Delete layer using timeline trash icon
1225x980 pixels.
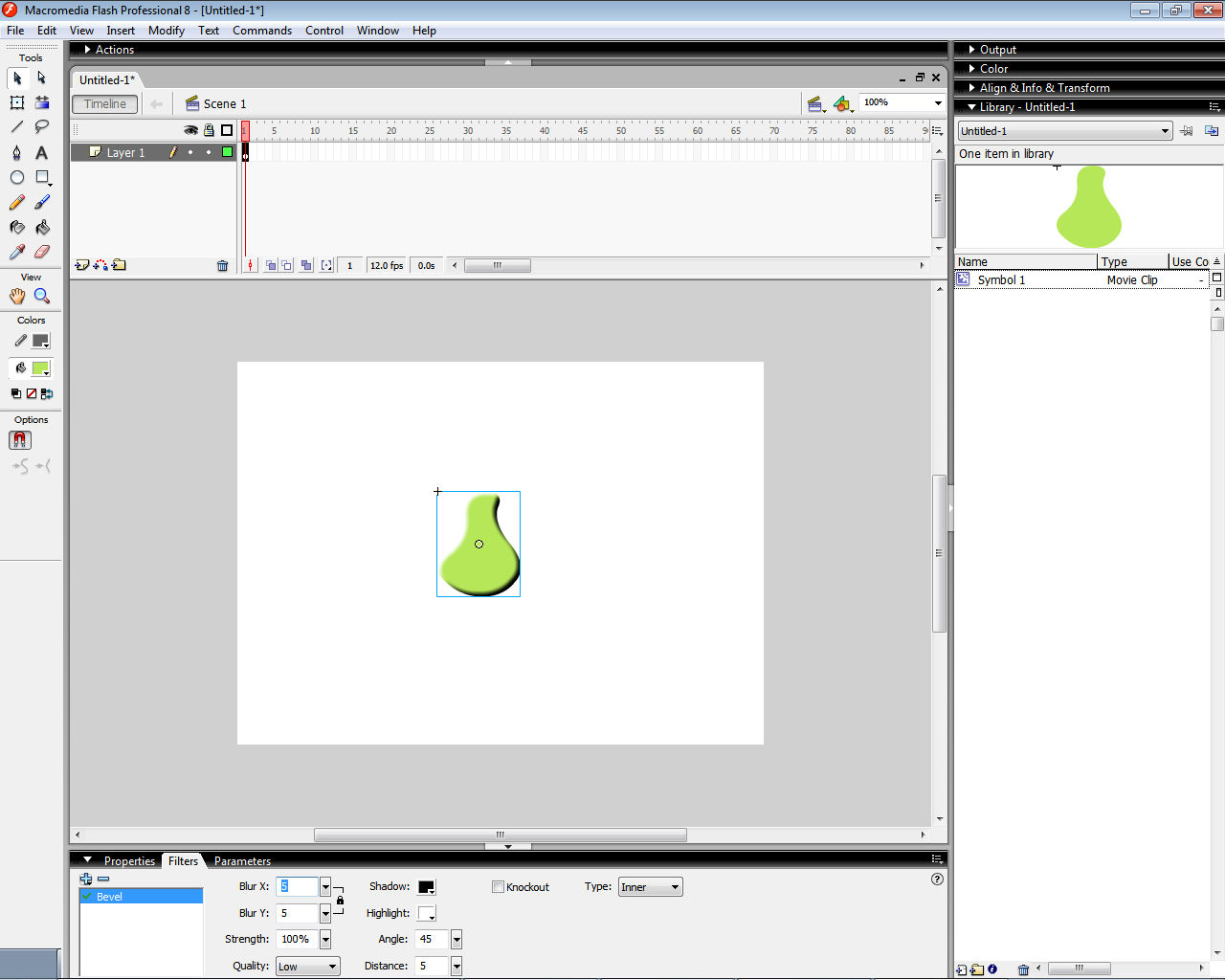[x=223, y=266]
